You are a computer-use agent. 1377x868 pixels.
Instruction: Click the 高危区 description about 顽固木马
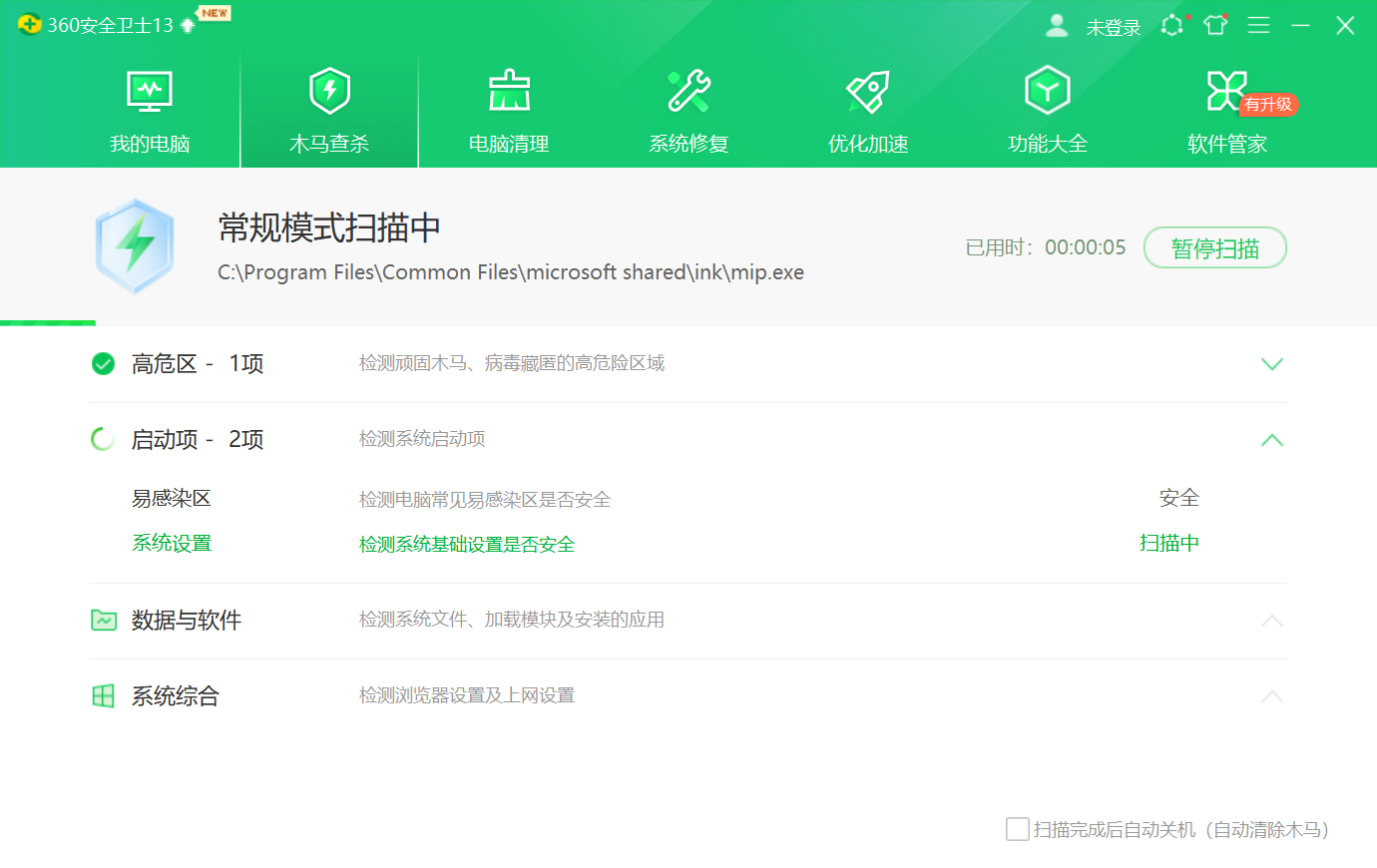(x=512, y=363)
